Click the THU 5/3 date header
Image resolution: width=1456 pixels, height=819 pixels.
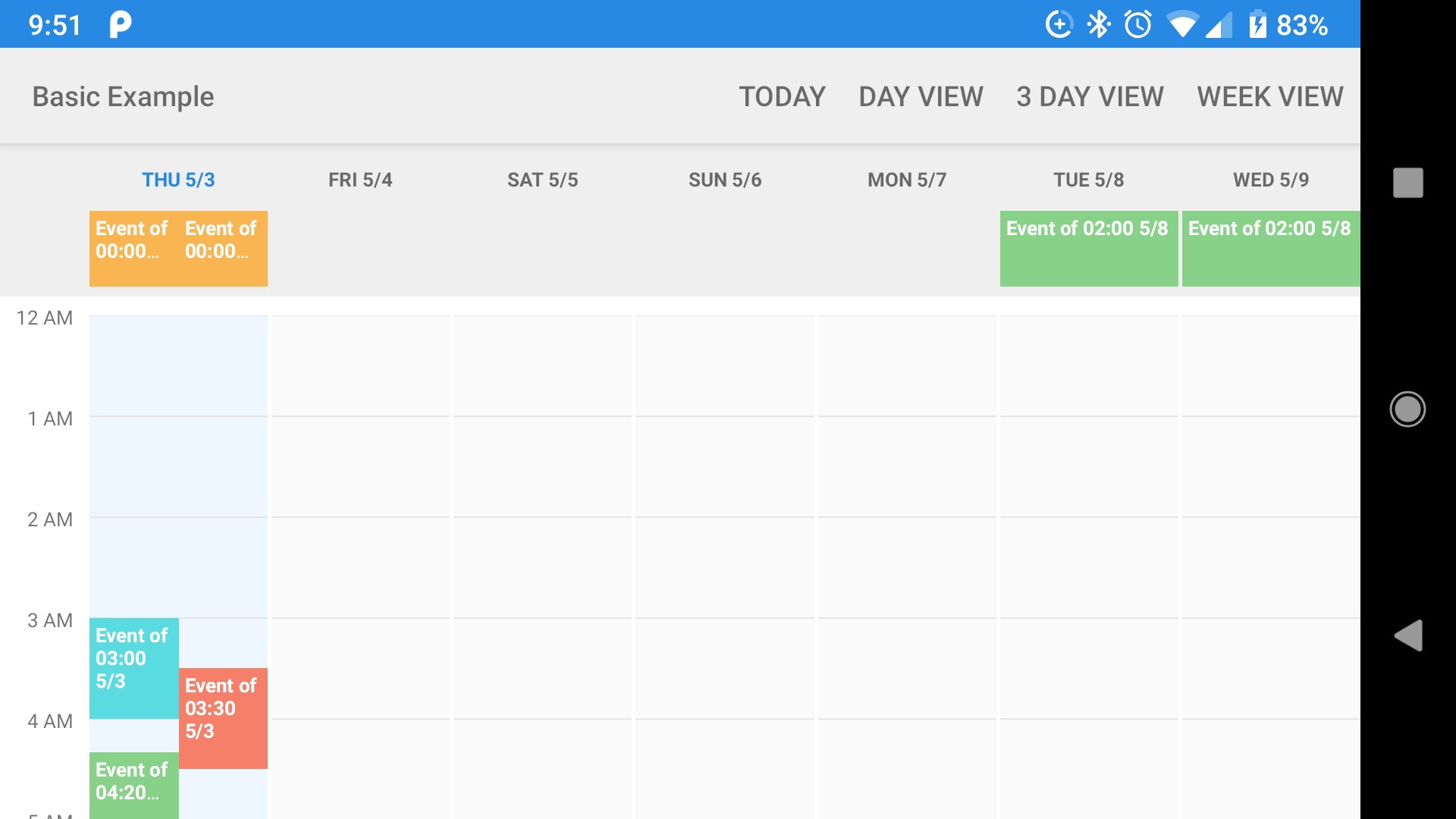[x=177, y=179]
